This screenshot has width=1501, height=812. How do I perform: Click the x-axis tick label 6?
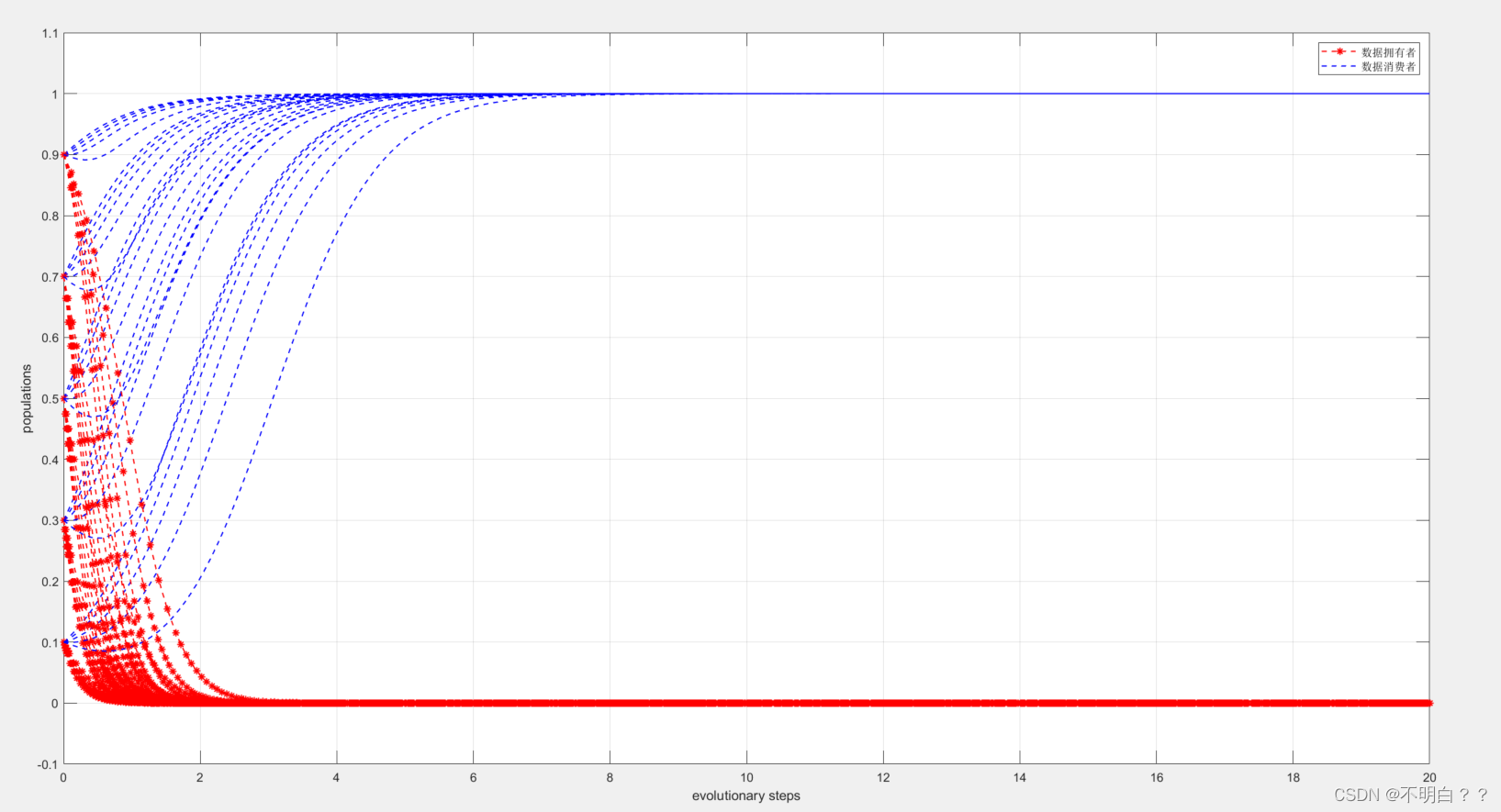point(473,777)
